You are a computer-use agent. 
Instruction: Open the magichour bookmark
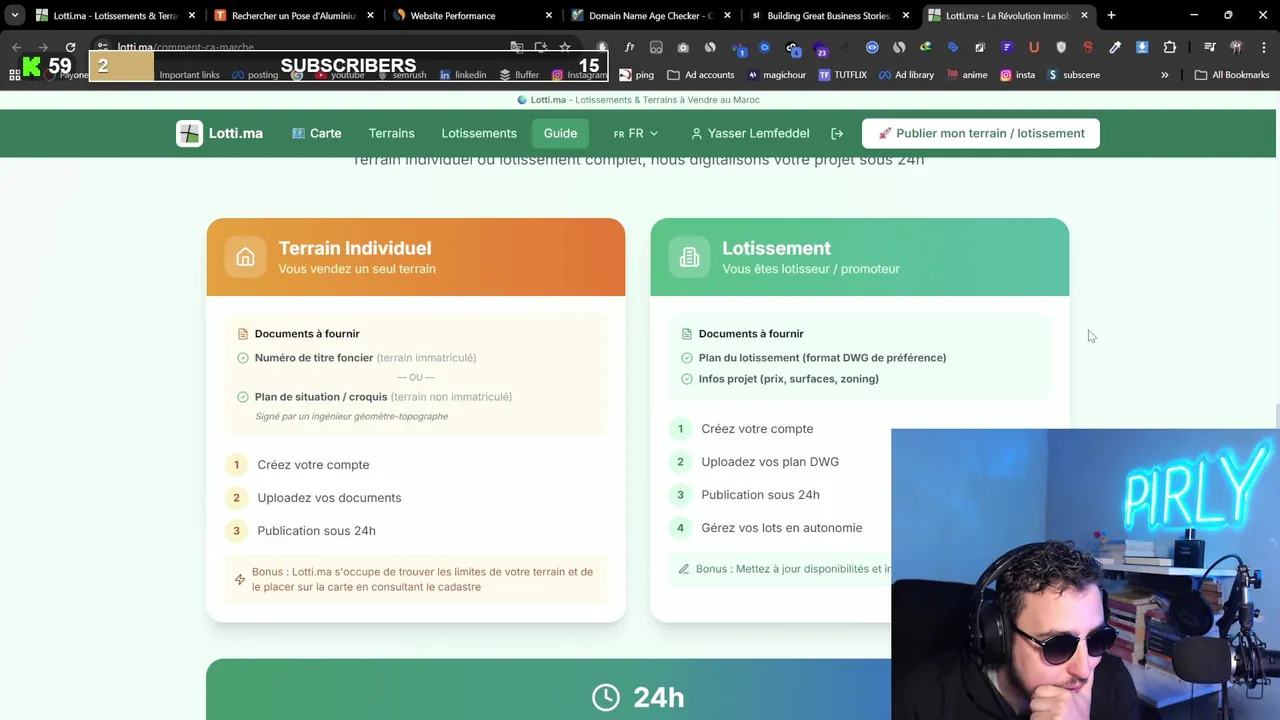point(777,75)
